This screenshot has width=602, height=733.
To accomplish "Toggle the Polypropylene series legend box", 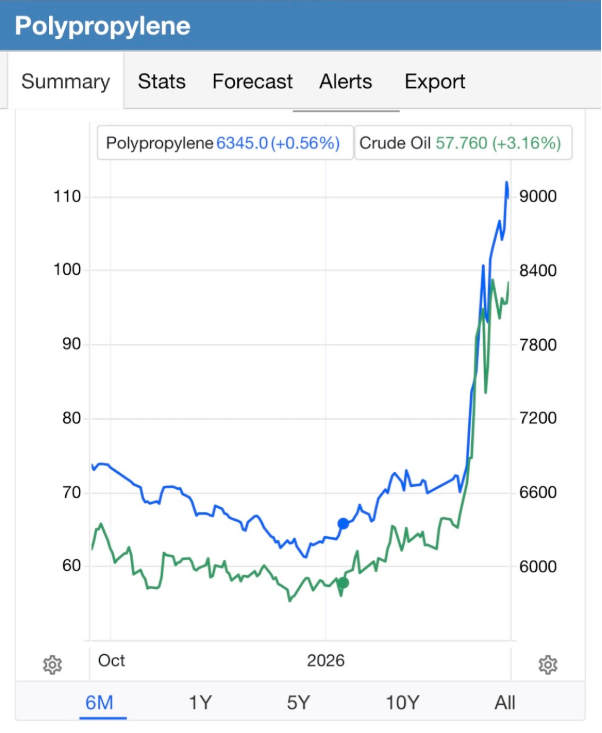I will pyautogui.click(x=224, y=143).
